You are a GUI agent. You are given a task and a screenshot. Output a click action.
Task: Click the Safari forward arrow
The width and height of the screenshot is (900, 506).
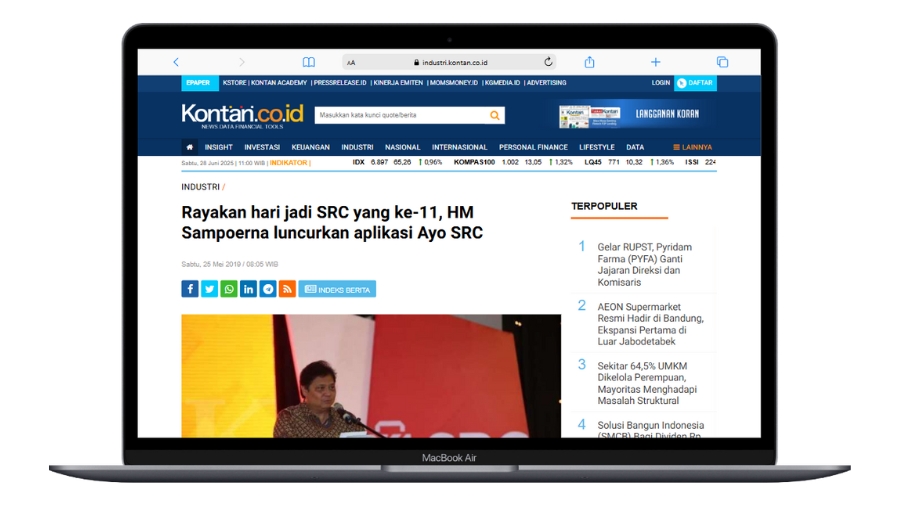pos(242,62)
